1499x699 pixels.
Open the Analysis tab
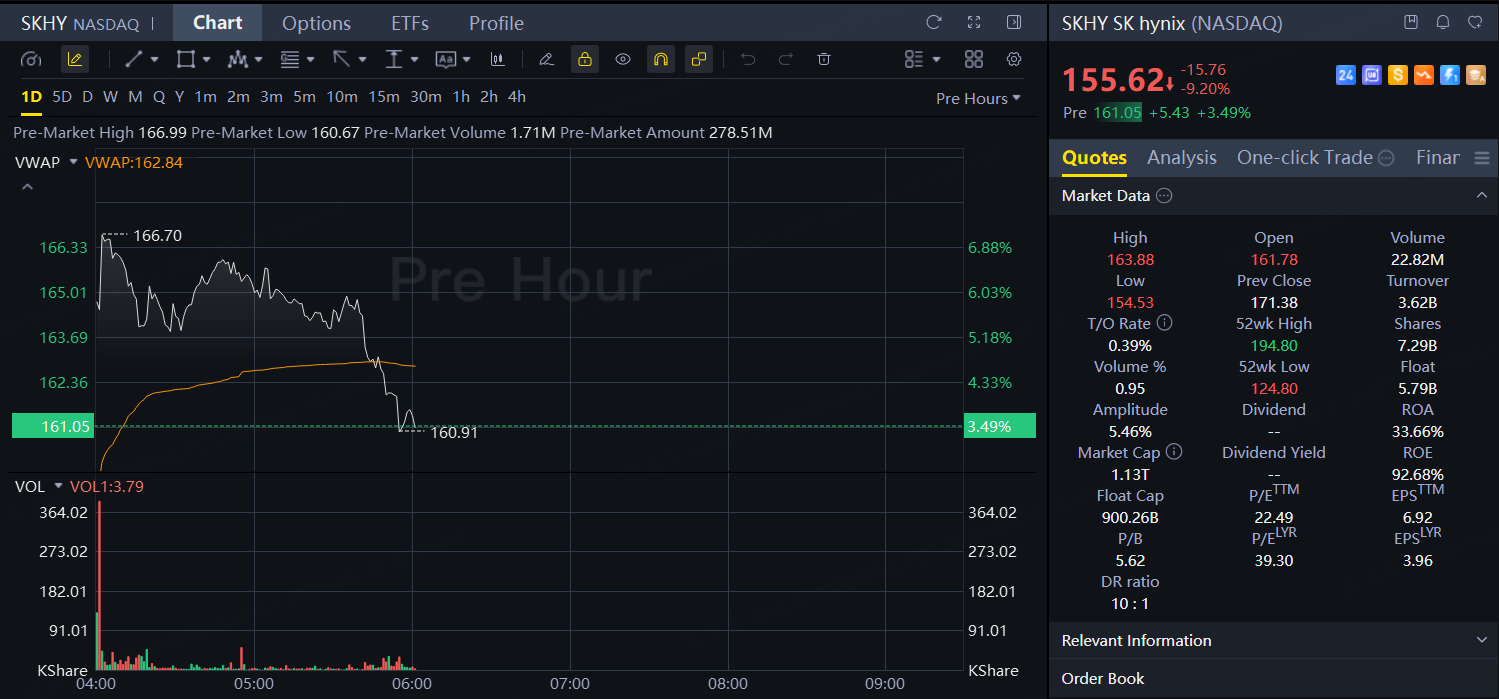coord(1182,157)
